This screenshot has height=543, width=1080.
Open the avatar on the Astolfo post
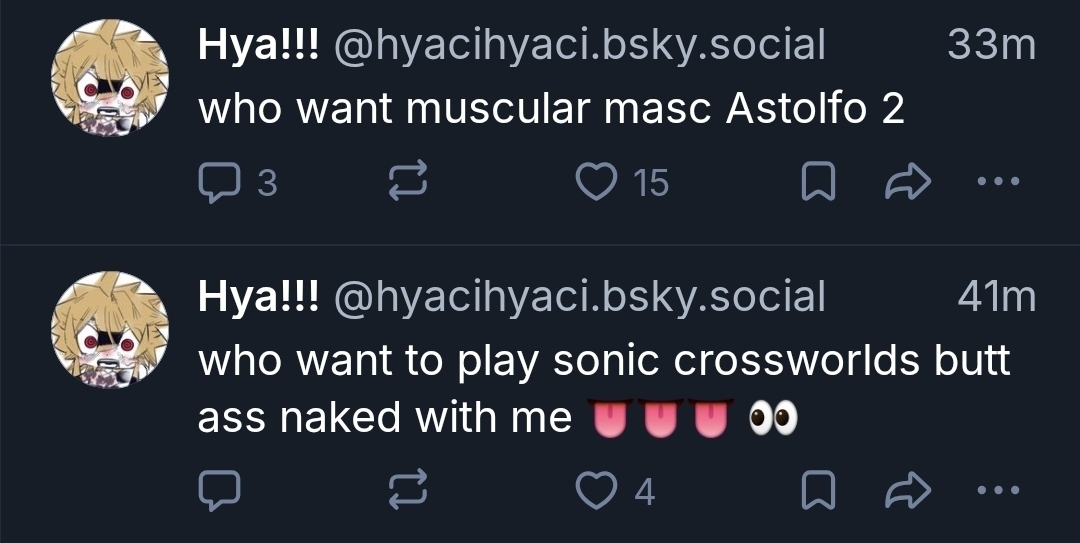click(x=110, y=78)
